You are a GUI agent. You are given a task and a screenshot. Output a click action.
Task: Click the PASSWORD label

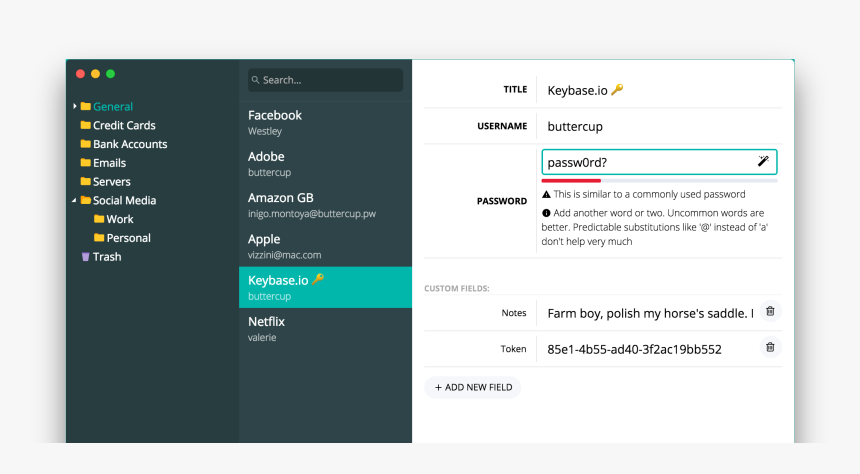tap(502, 201)
